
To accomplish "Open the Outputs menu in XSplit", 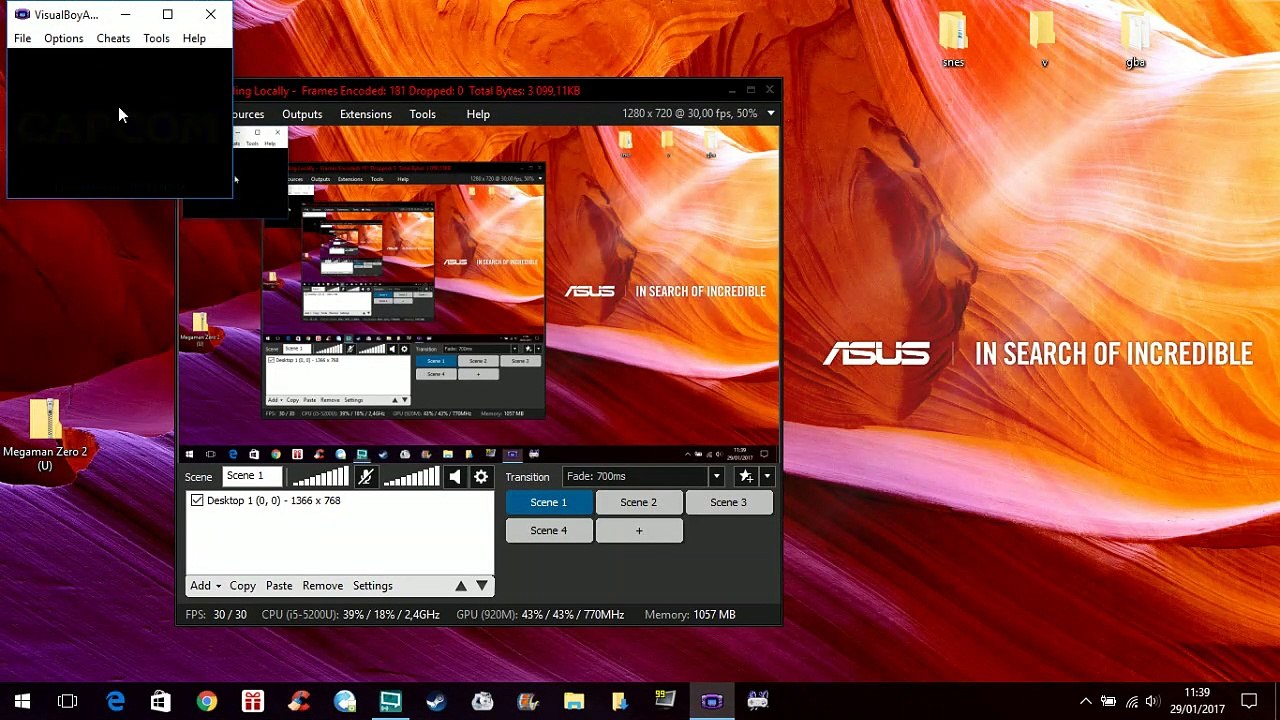I will [302, 114].
